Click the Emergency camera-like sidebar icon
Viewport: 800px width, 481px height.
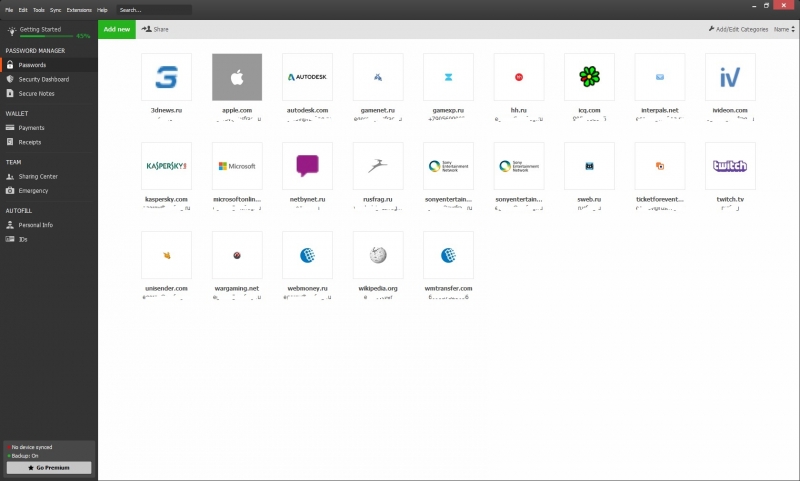10,190
